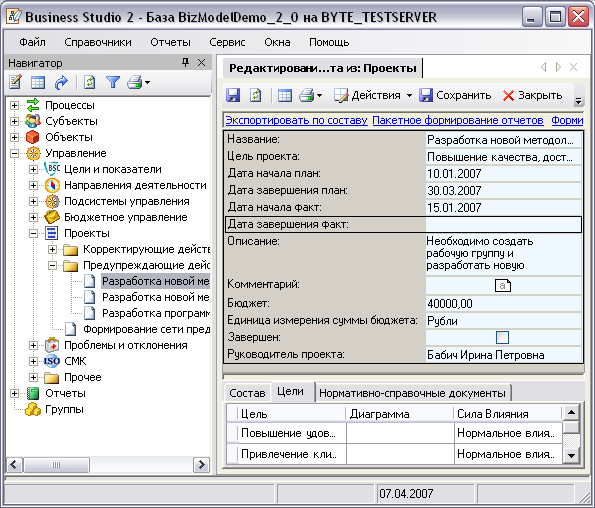Viewport: 595px width, 508px height.
Task: Click the printer icon in editor toolbar
Action: (x=307, y=95)
